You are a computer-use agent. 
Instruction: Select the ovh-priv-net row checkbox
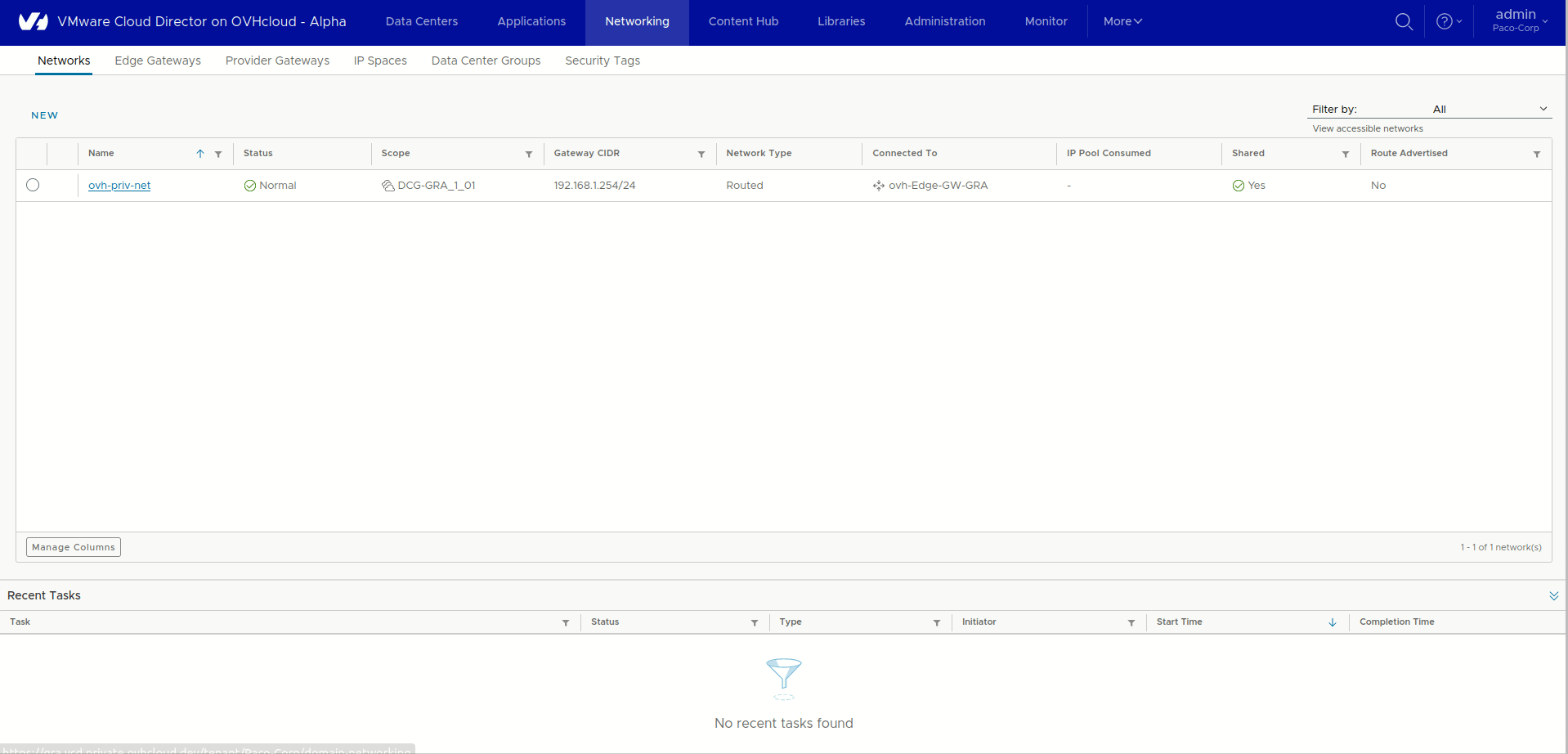33,185
